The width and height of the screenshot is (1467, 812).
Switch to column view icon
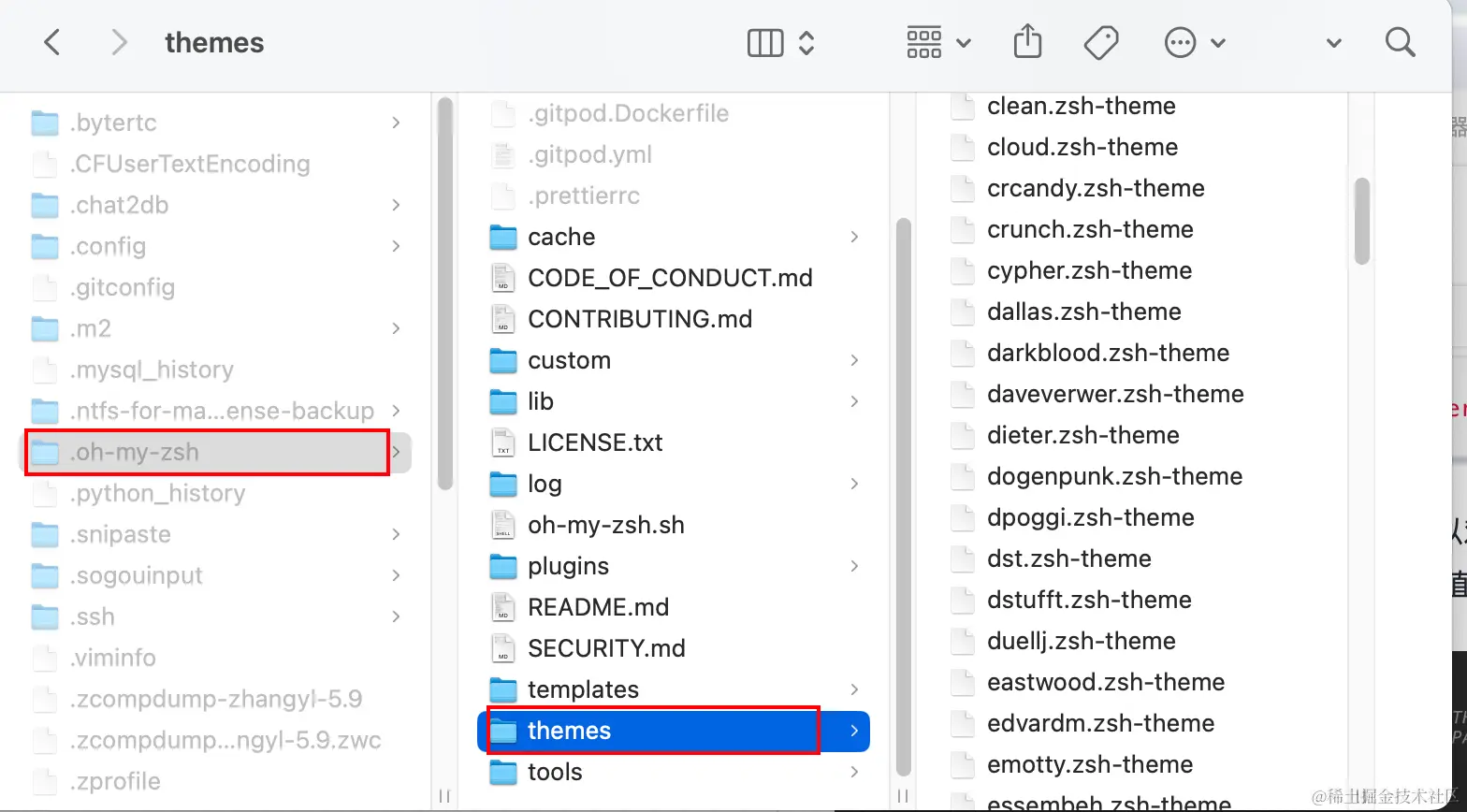point(765,43)
